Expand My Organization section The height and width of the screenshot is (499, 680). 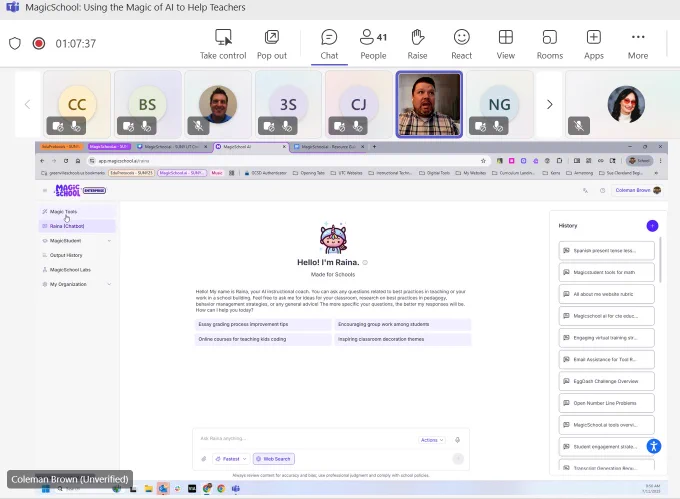point(77,284)
